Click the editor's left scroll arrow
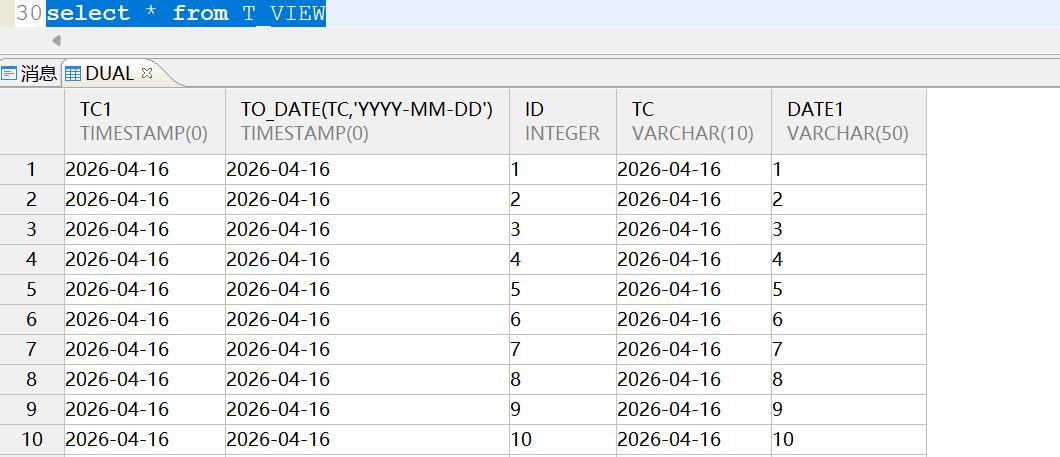 56,41
